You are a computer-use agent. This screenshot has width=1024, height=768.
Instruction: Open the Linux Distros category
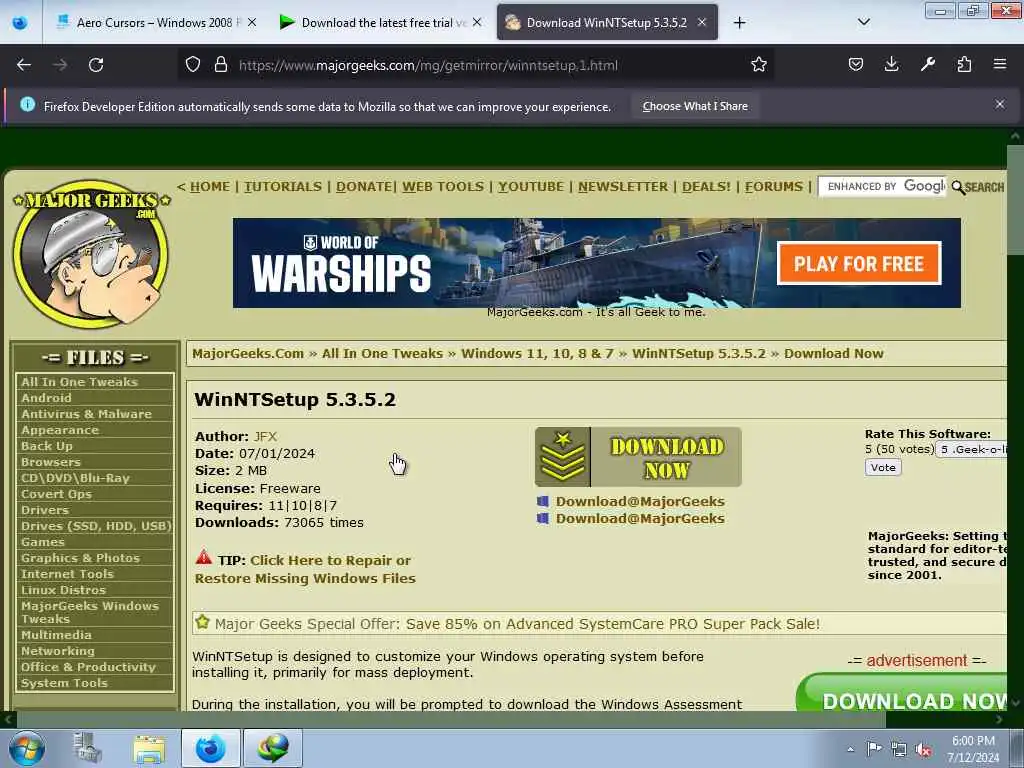coord(63,590)
